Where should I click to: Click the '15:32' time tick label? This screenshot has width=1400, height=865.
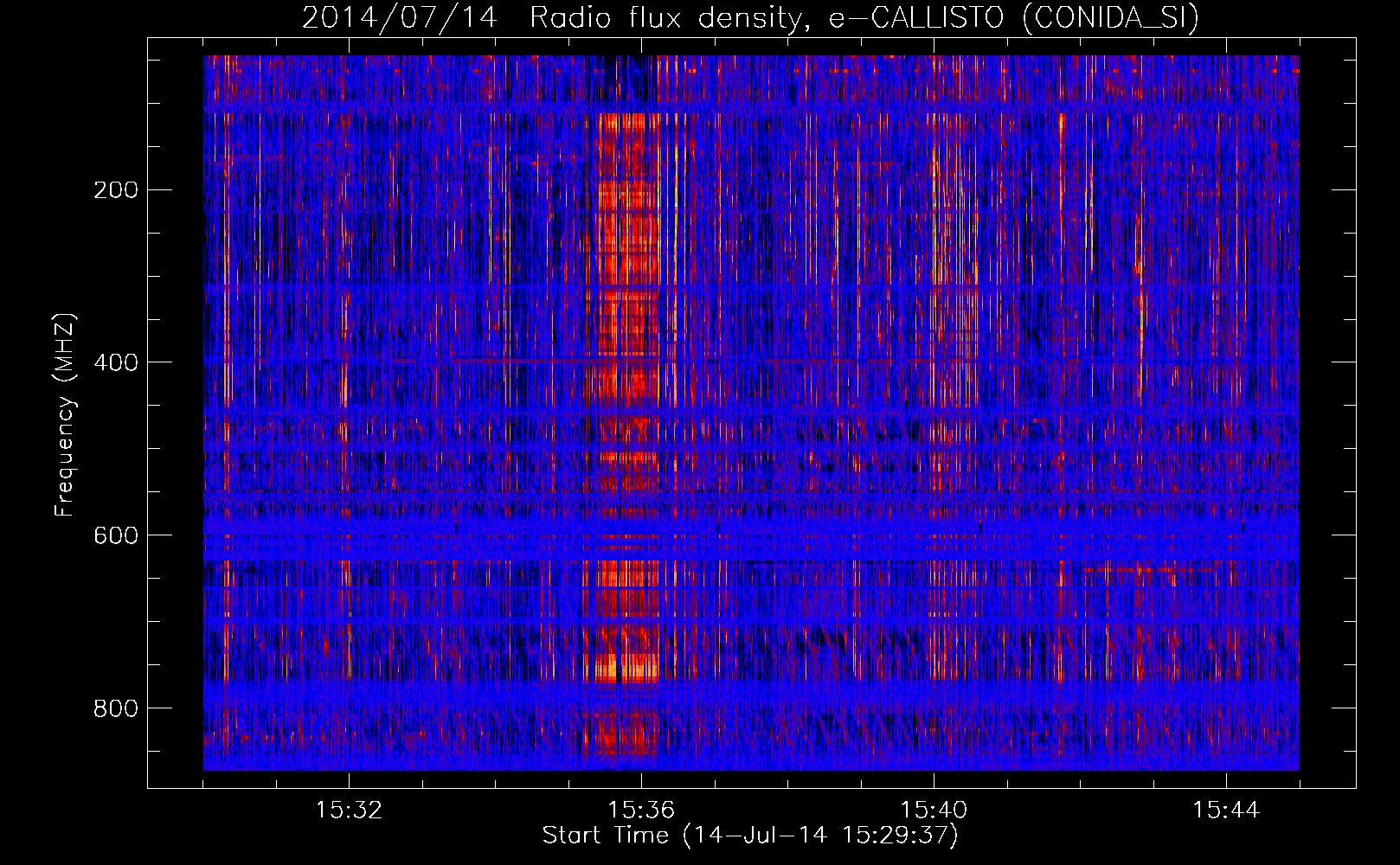(x=349, y=811)
